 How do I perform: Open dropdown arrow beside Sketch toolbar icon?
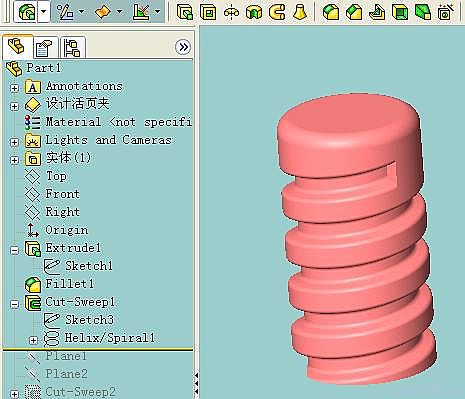pos(157,12)
